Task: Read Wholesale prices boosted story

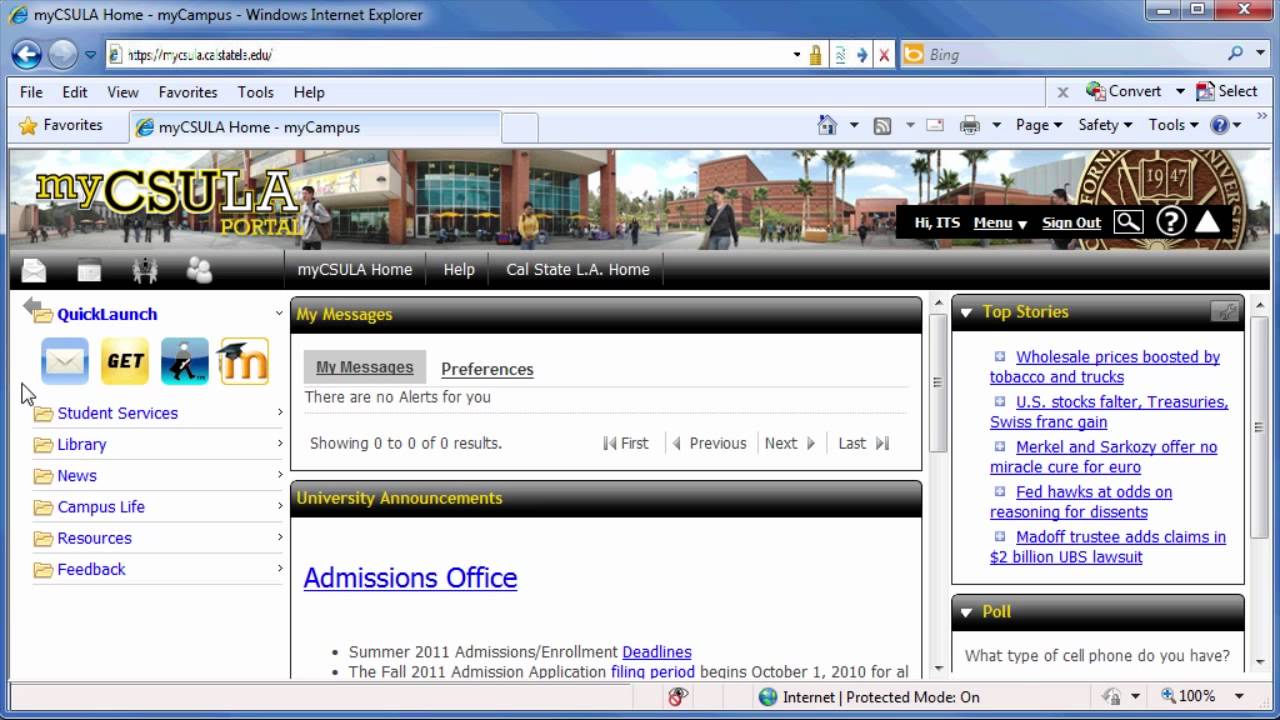Action: (x=1105, y=367)
